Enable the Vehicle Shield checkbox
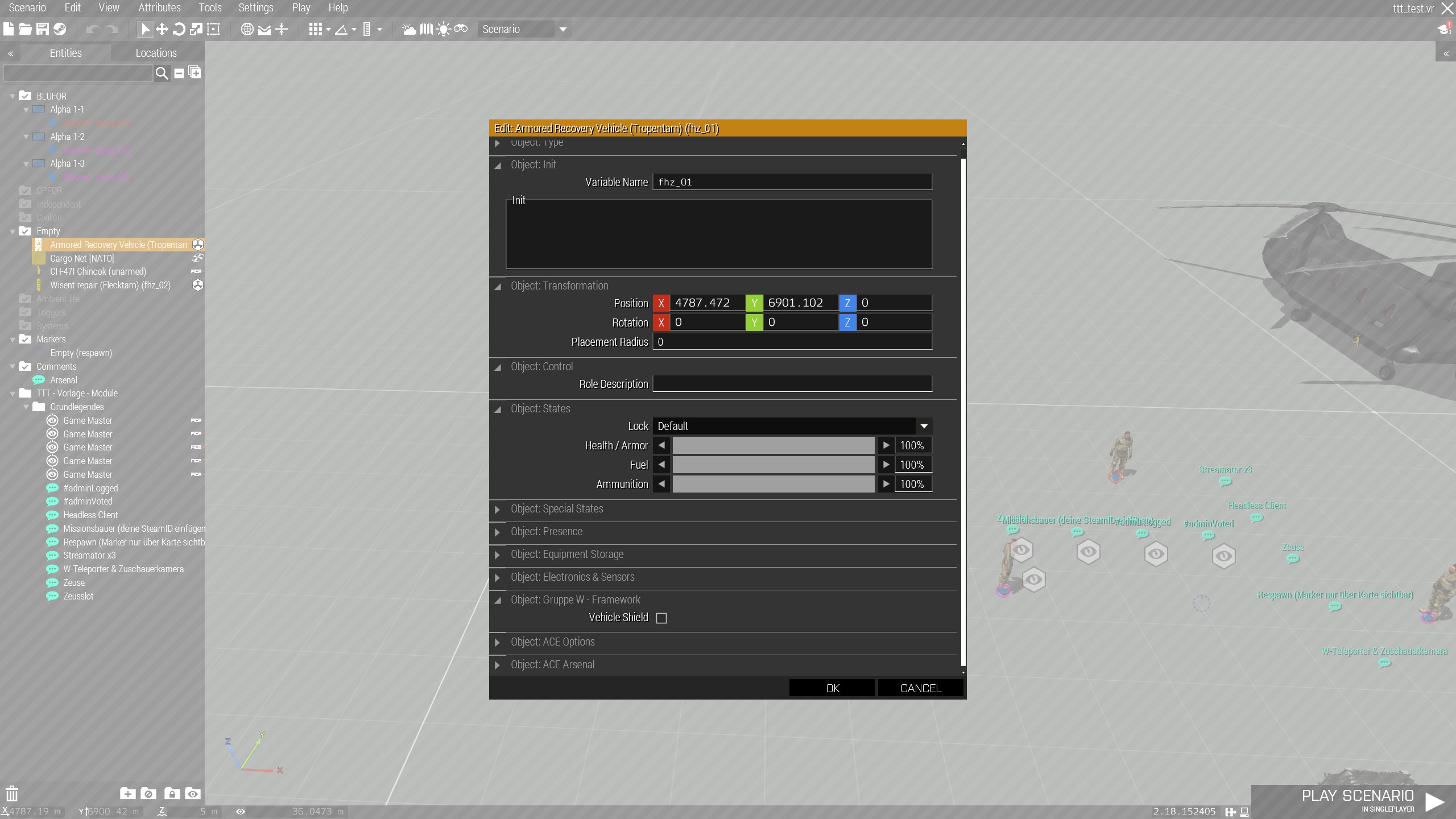 pyautogui.click(x=661, y=617)
